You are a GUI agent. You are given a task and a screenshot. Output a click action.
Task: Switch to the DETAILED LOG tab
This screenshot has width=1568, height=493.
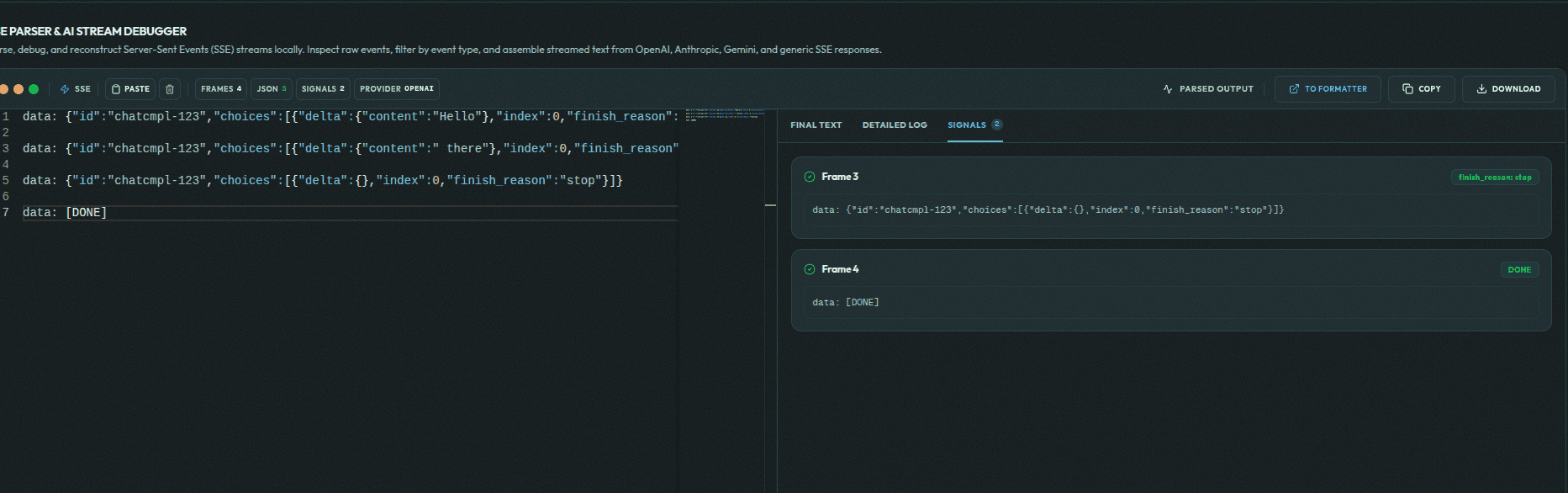tap(895, 125)
